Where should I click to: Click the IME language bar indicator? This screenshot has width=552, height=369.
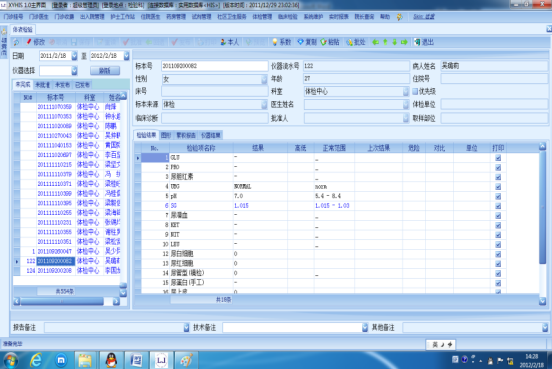(x=441, y=344)
